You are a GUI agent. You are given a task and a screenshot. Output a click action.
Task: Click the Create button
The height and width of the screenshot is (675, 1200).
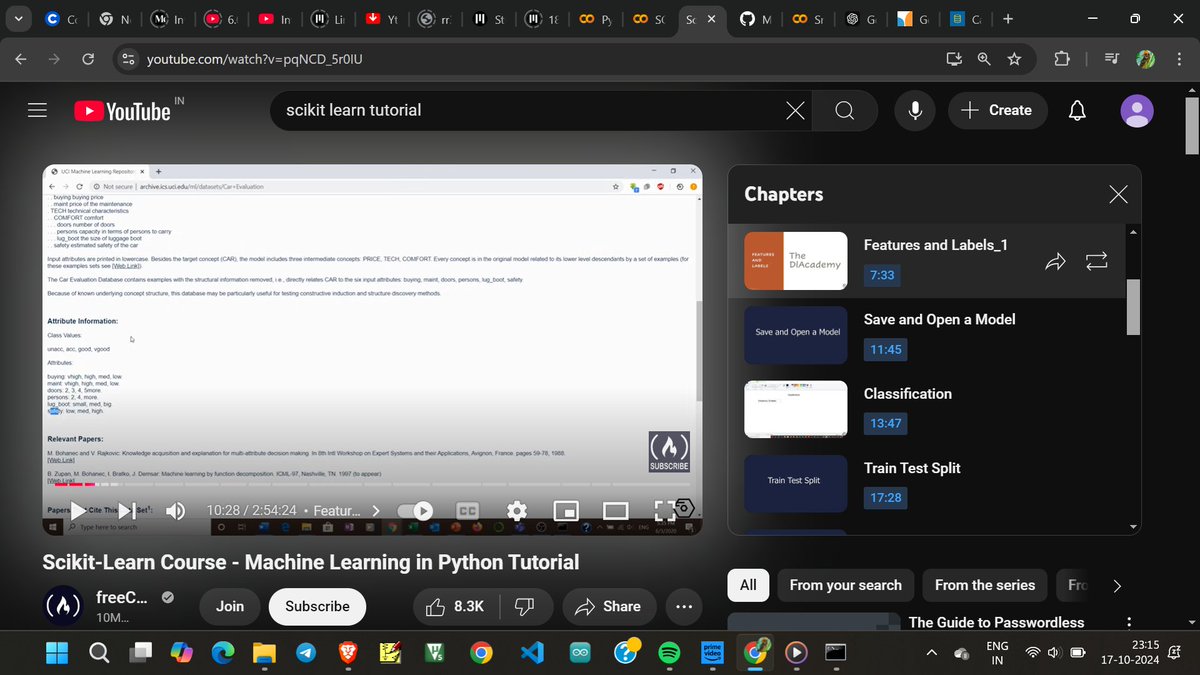point(996,111)
